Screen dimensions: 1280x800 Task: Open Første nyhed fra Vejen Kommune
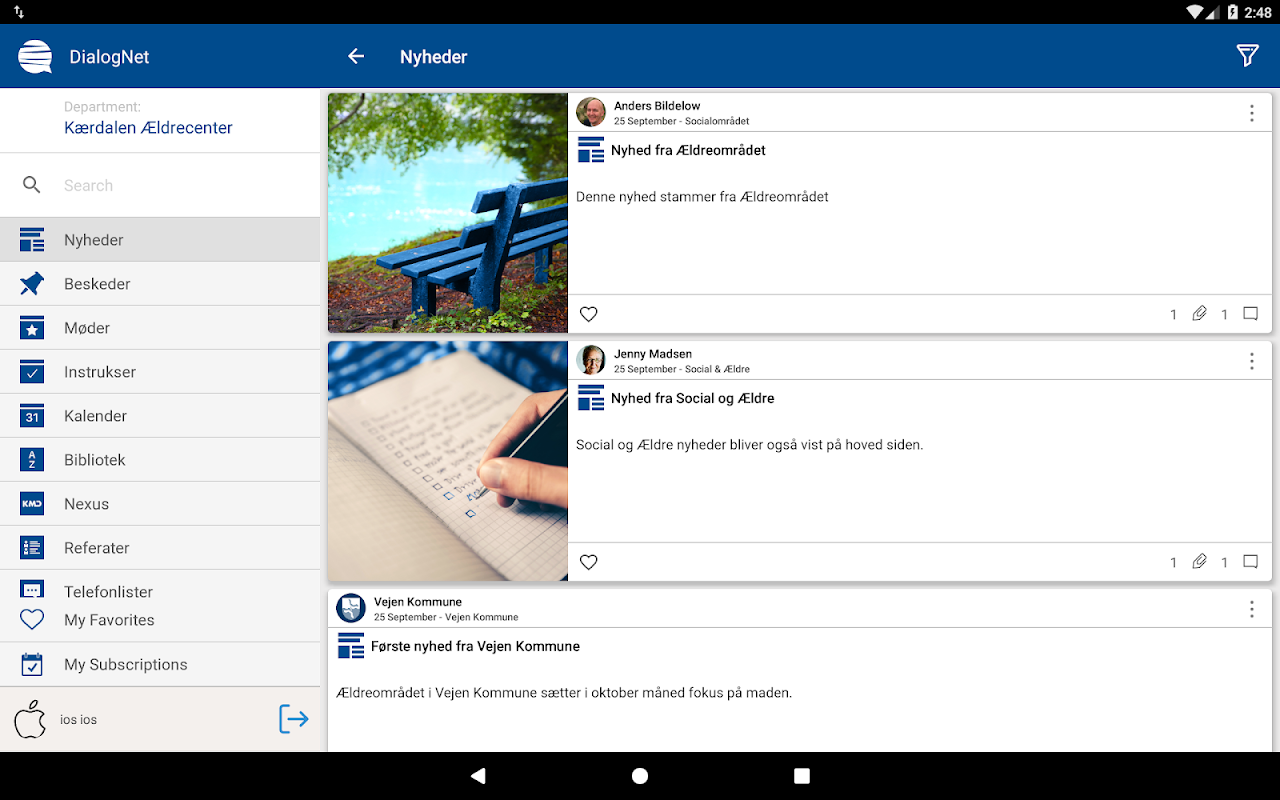(475, 646)
